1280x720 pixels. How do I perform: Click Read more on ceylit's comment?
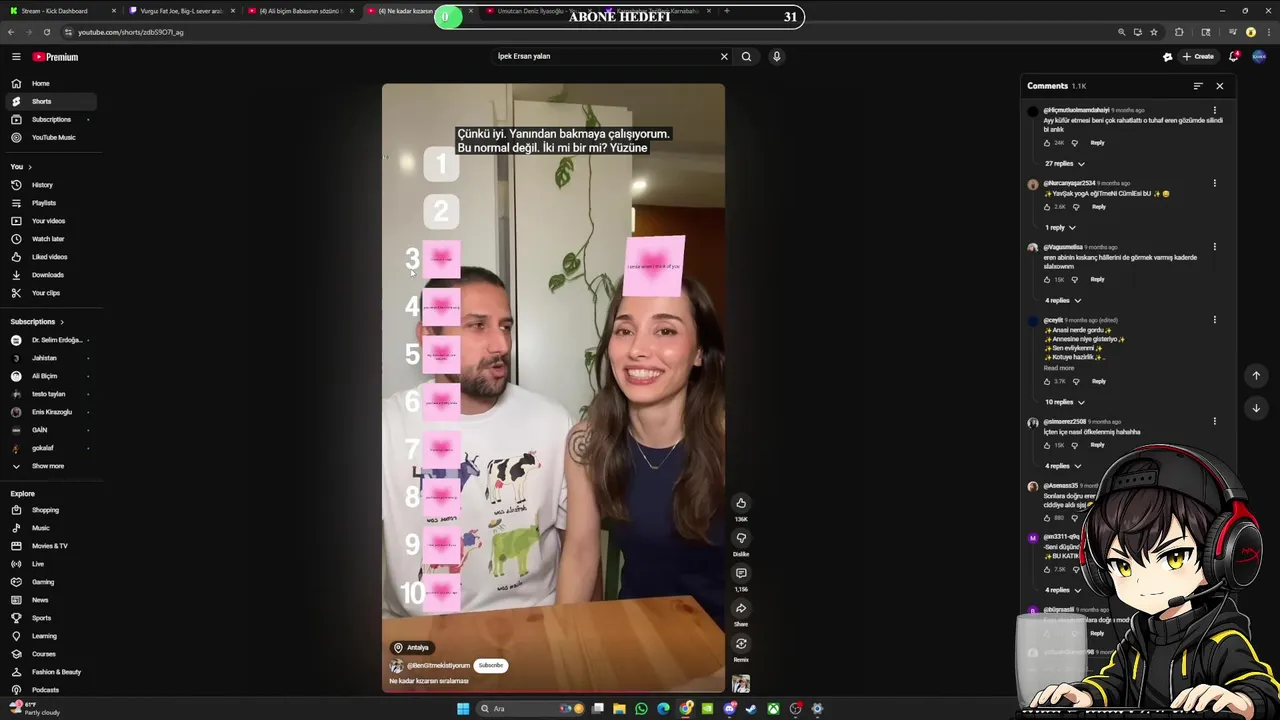tap(1059, 368)
